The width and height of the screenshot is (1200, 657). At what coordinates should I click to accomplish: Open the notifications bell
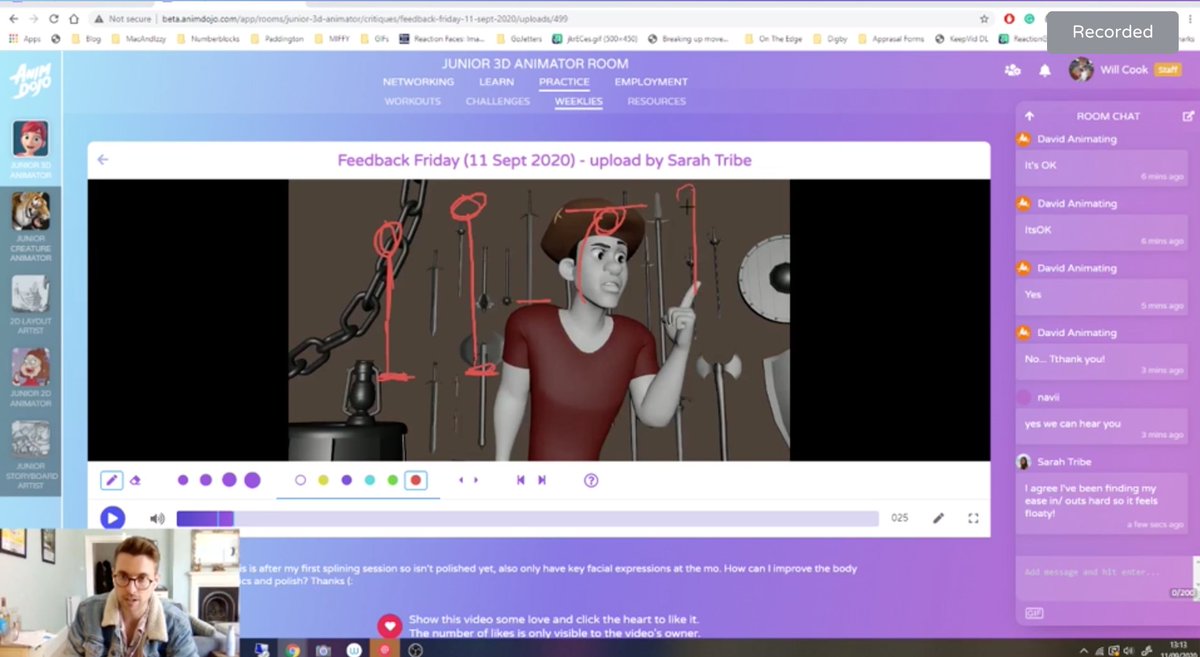point(1045,70)
